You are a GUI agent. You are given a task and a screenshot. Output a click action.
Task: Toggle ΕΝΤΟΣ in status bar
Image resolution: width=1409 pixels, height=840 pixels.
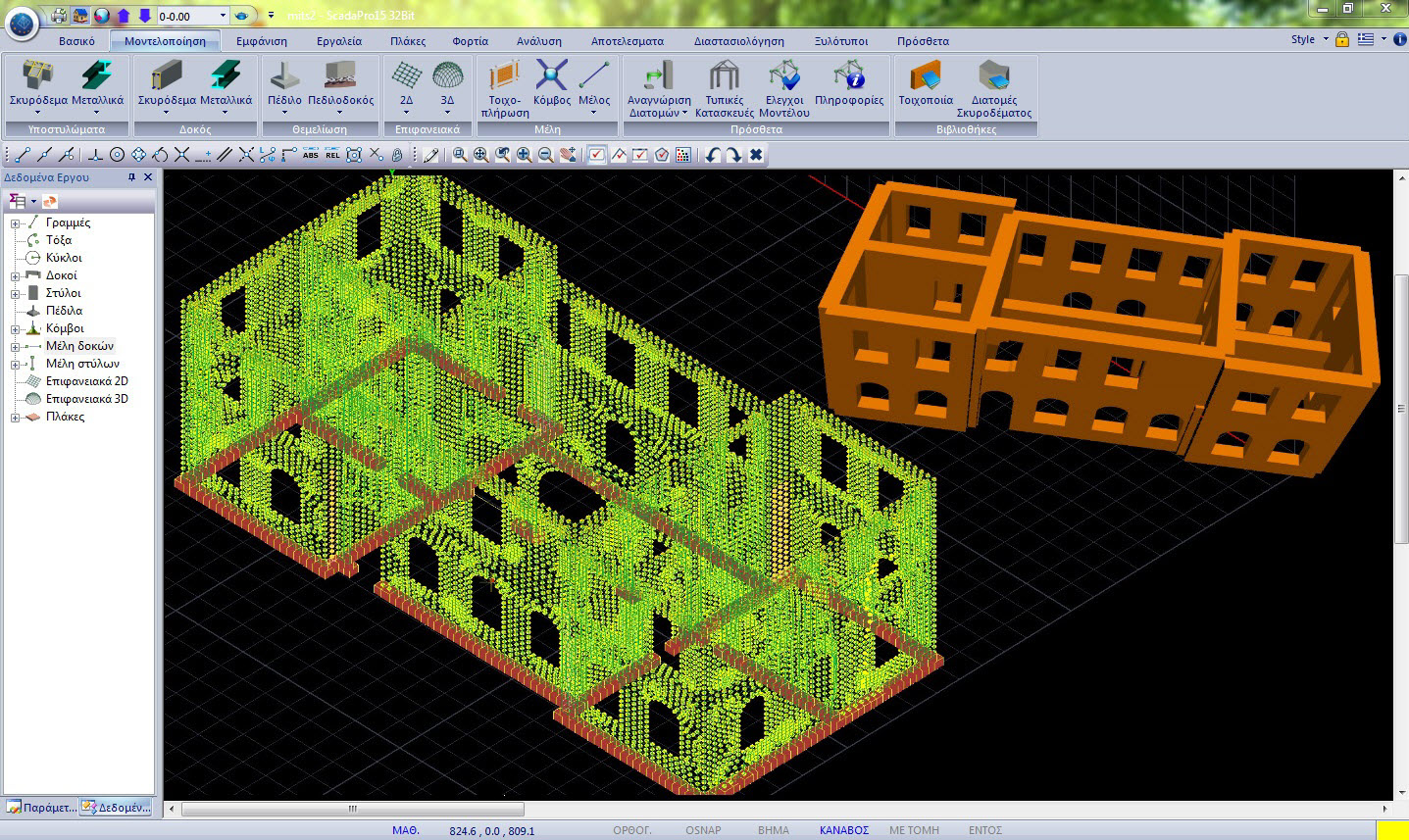[985, 830]
